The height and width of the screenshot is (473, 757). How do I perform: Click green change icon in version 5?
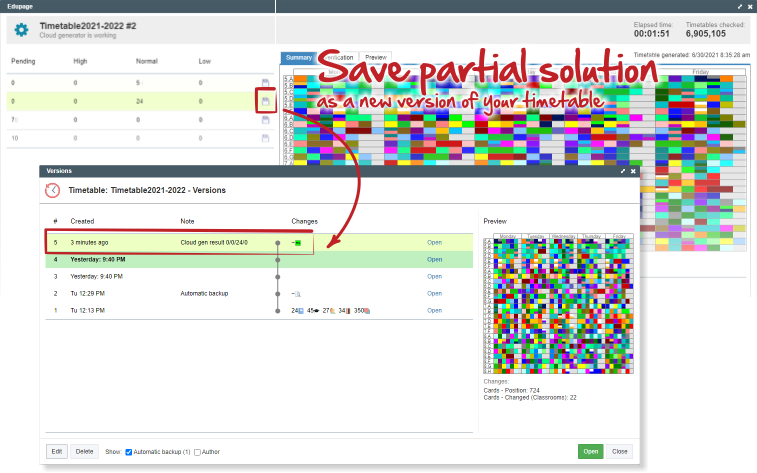pos(298,243)
